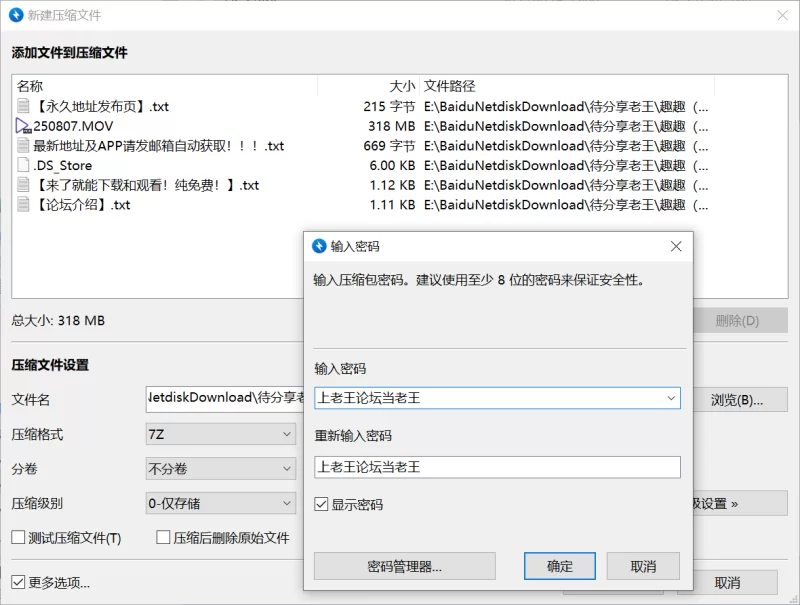The image size is (800, 605).
Task: Click the 【永久地址发布页】.txt file icon
Action: point(24,106)
